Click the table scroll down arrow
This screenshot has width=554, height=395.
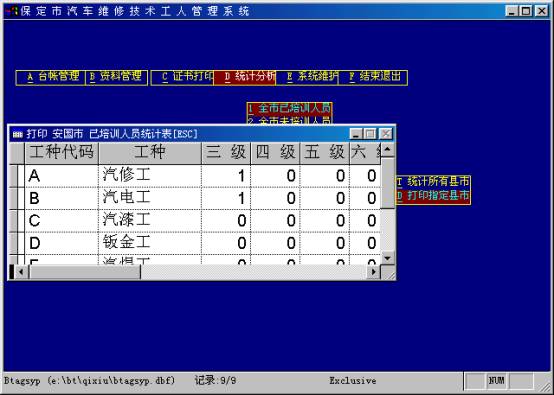pos(387,258)
